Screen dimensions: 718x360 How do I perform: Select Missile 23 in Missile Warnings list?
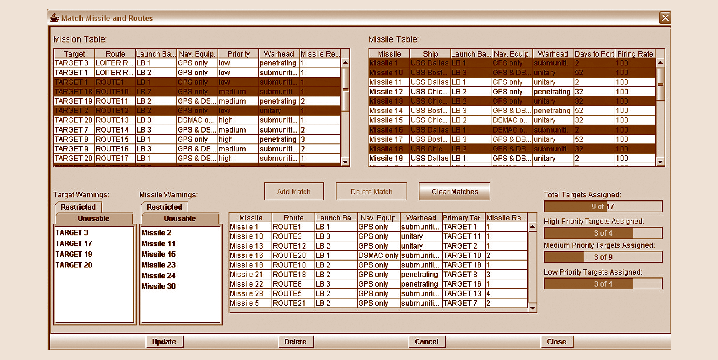click(x=158, y=265)
